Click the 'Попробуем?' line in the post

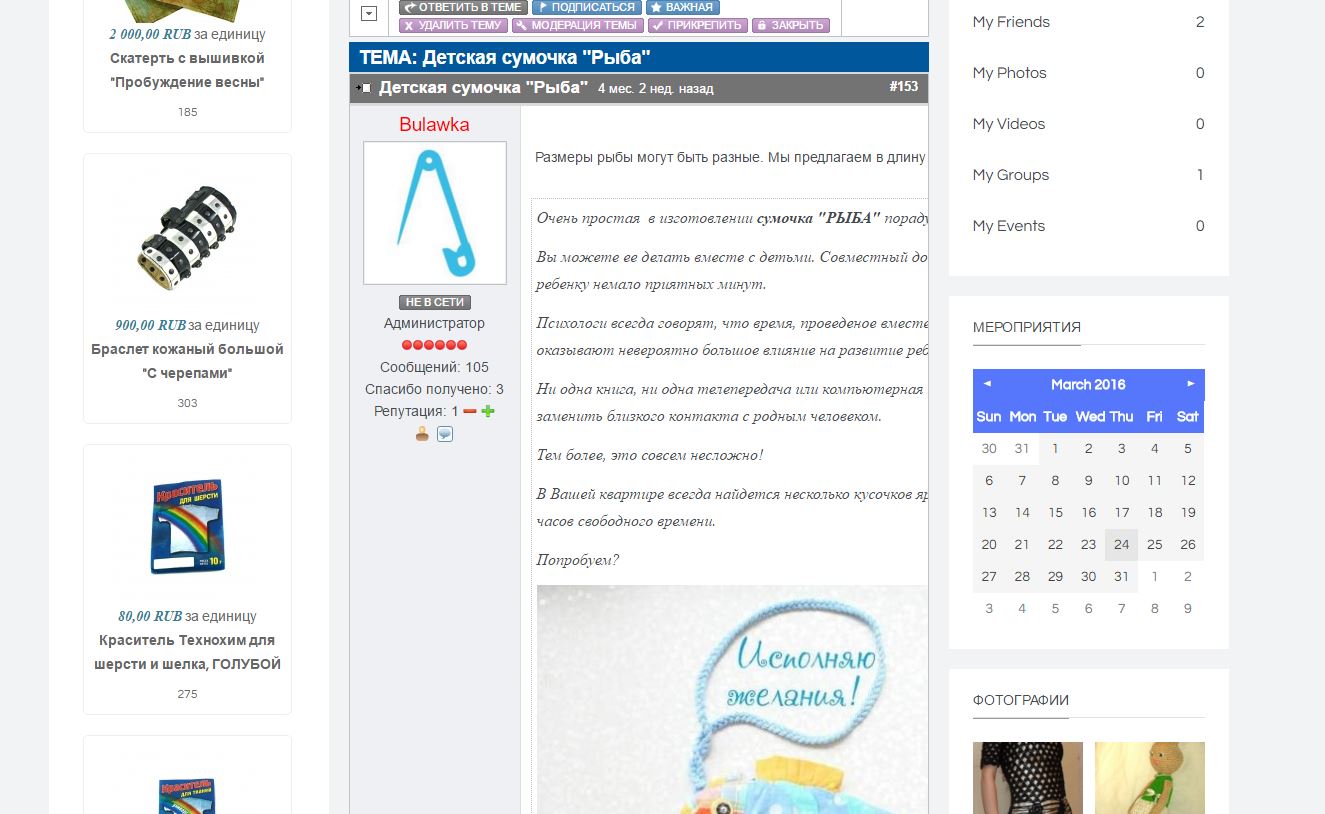(578, 560)
